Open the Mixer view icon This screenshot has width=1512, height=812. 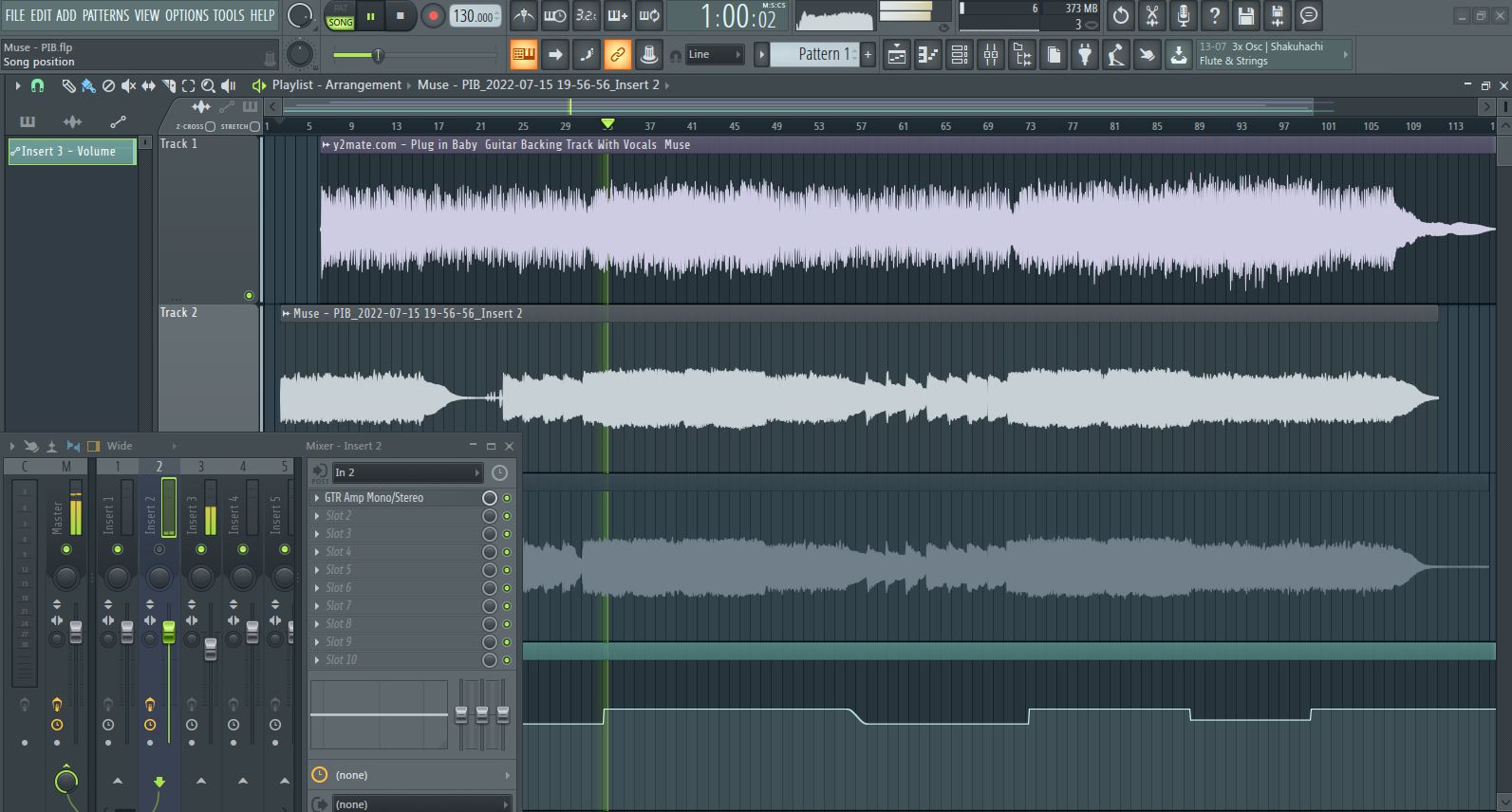click(x=991, y=55)
